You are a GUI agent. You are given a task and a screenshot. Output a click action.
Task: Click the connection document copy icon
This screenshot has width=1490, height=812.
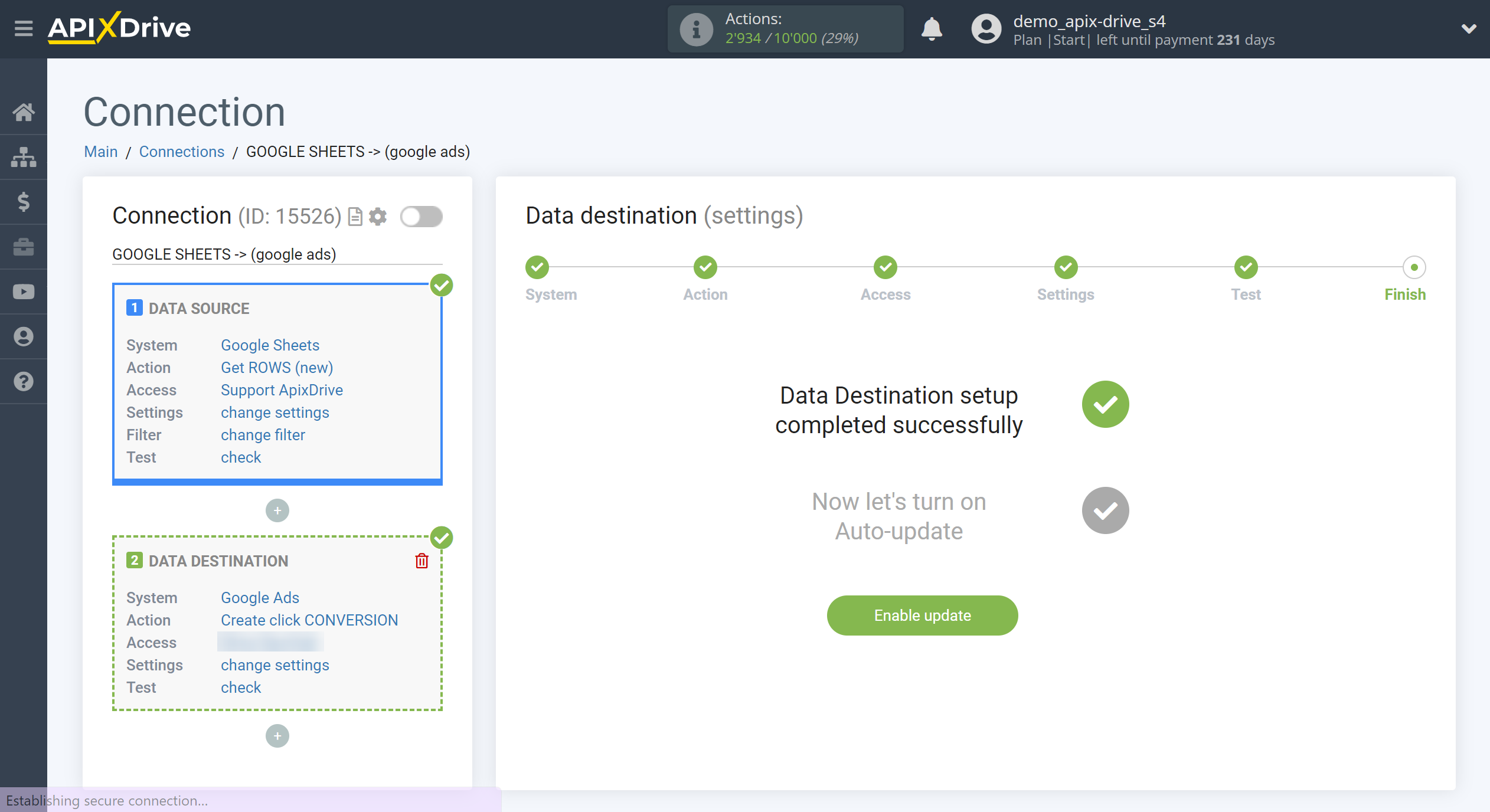point(355,217)
